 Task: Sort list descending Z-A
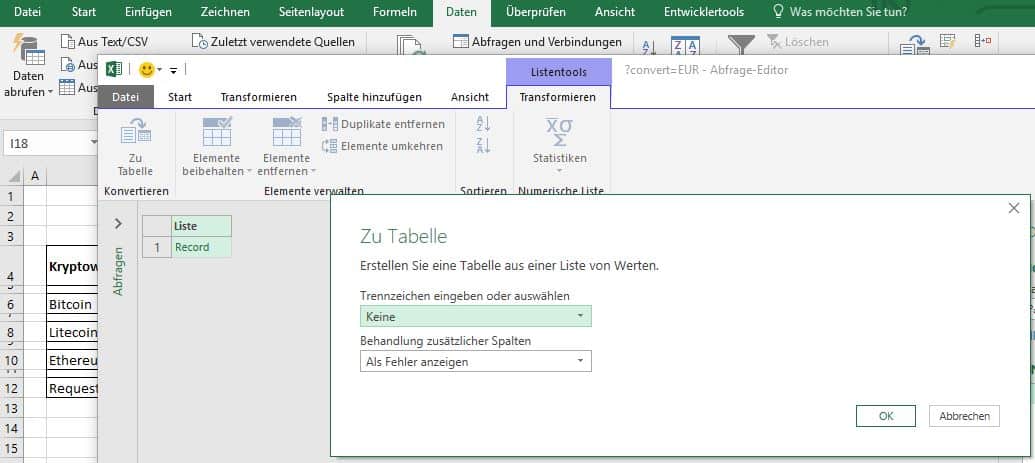coord(484,146)
